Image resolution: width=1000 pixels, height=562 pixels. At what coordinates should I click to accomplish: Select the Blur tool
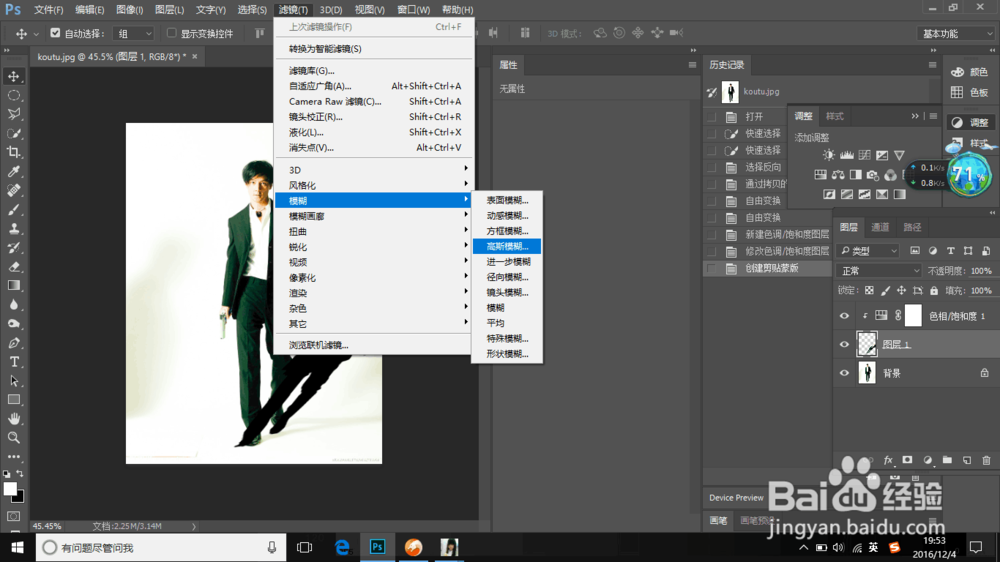13,305
